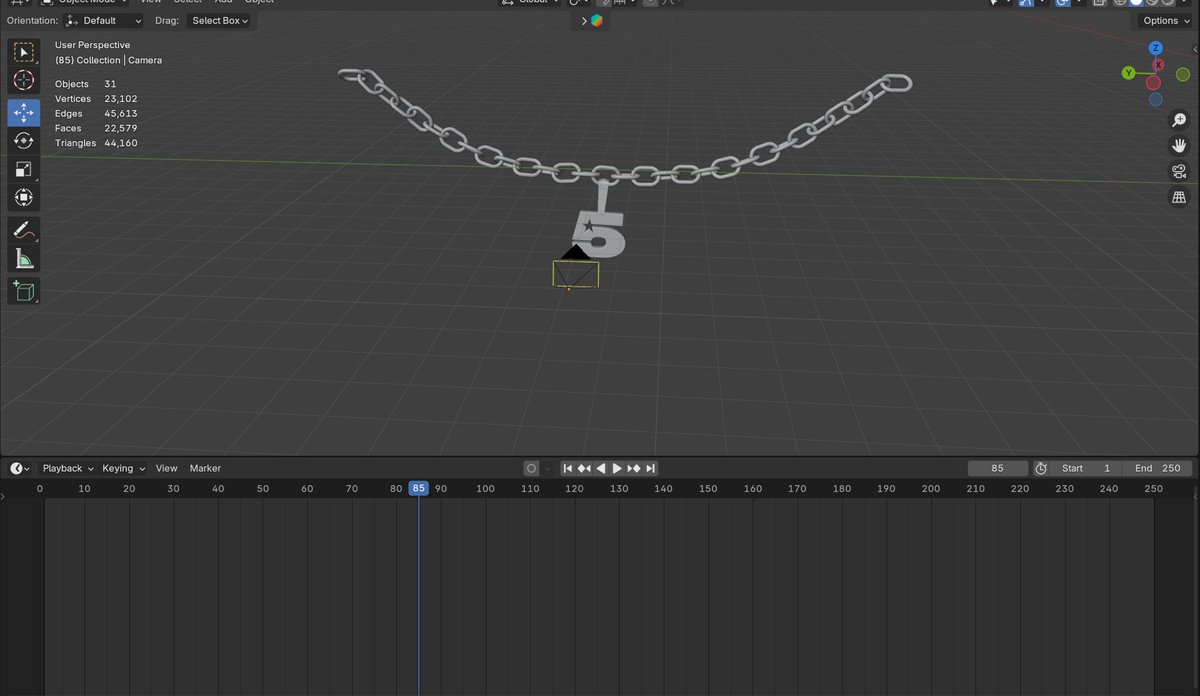Open the timeline editor type dropdown
Image resolution: width=1200 pixels, height=696 pixels.
coord(20,468)
